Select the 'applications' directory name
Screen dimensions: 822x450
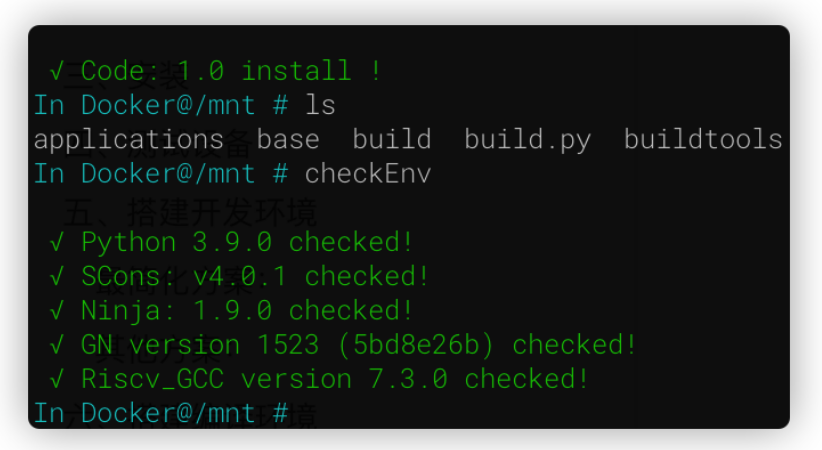129,140
